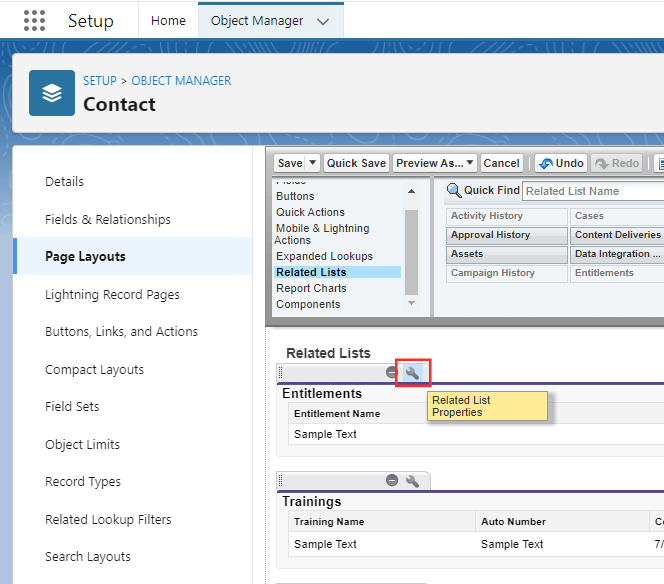Open Lightning Record Pages
The height and width of the screenshot is (584, 664).
[112, 294]
